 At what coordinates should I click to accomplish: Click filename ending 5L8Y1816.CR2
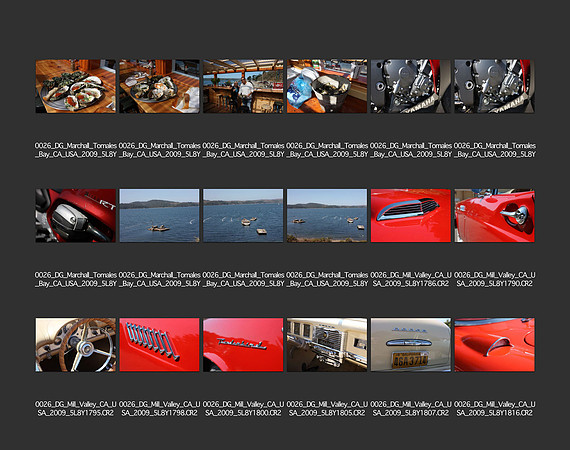pos(494,409)
